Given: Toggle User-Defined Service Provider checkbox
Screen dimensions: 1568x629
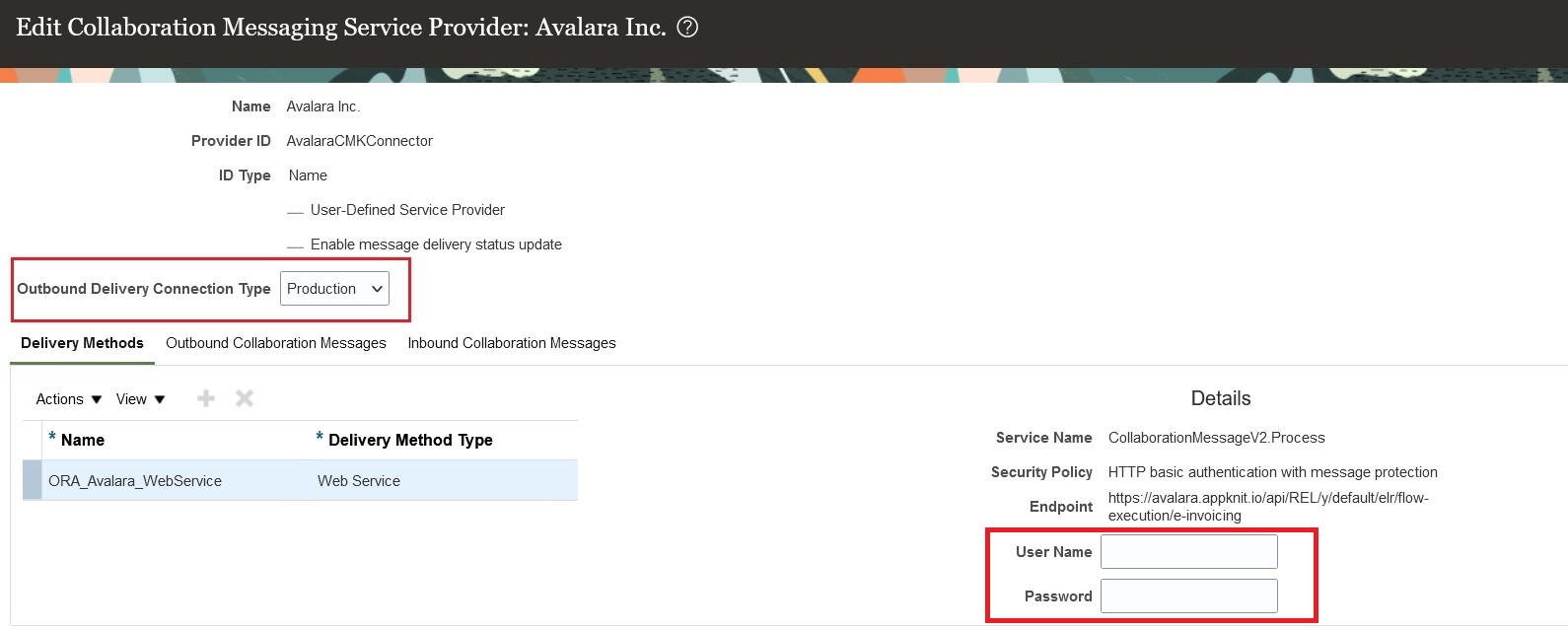Looking at the screenshot, I should (295, 211).
